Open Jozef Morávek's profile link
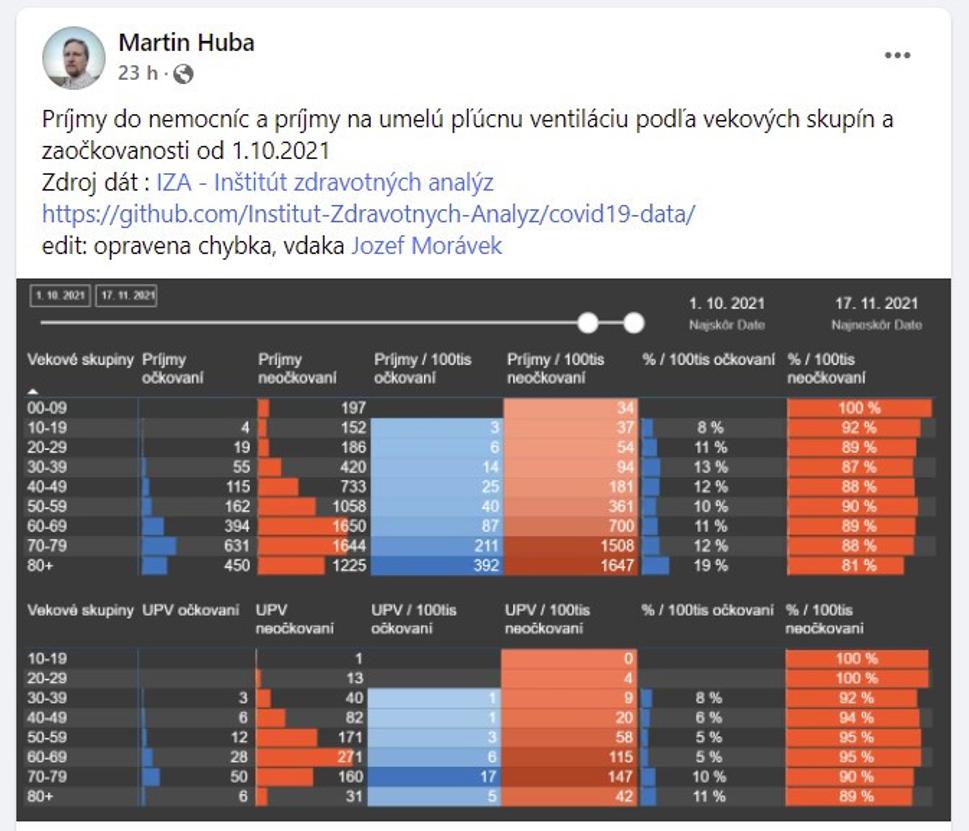The image size is (969, 831). [426, 246]
